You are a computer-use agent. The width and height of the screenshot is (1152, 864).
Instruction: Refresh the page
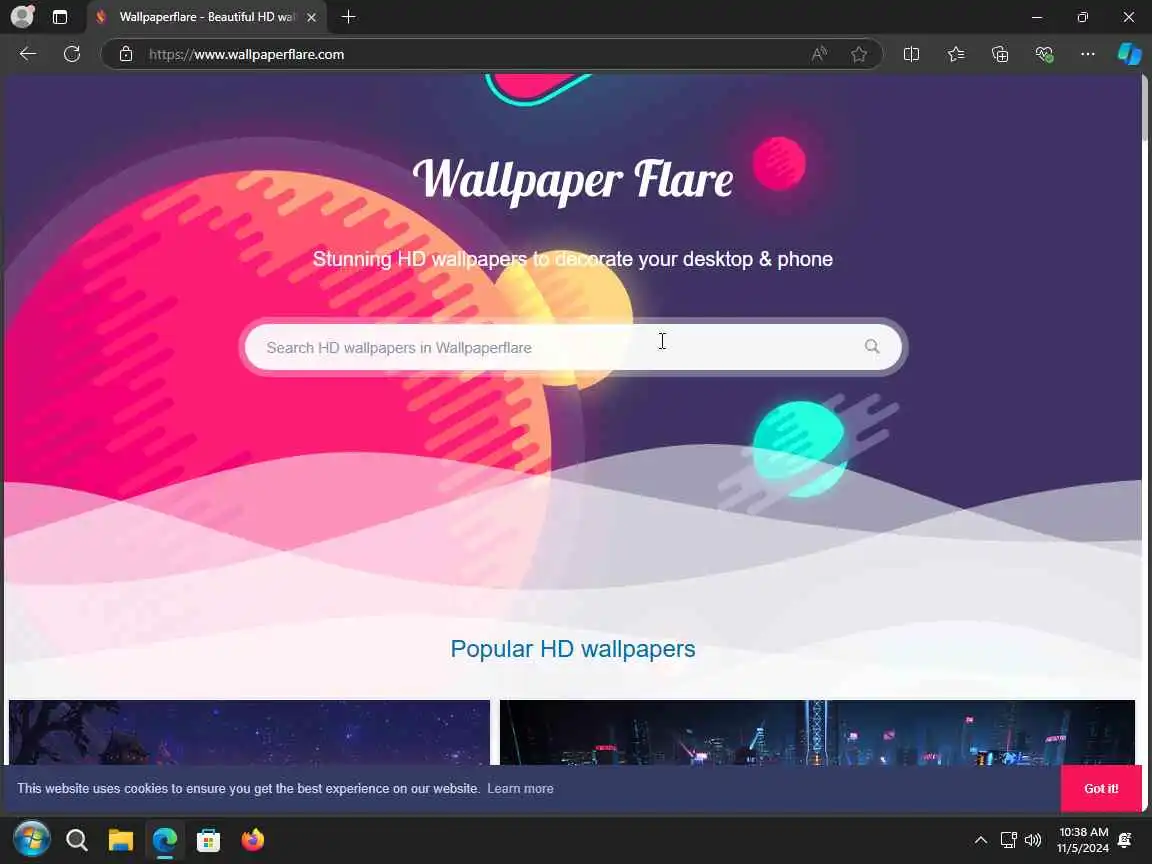(72, 54)
